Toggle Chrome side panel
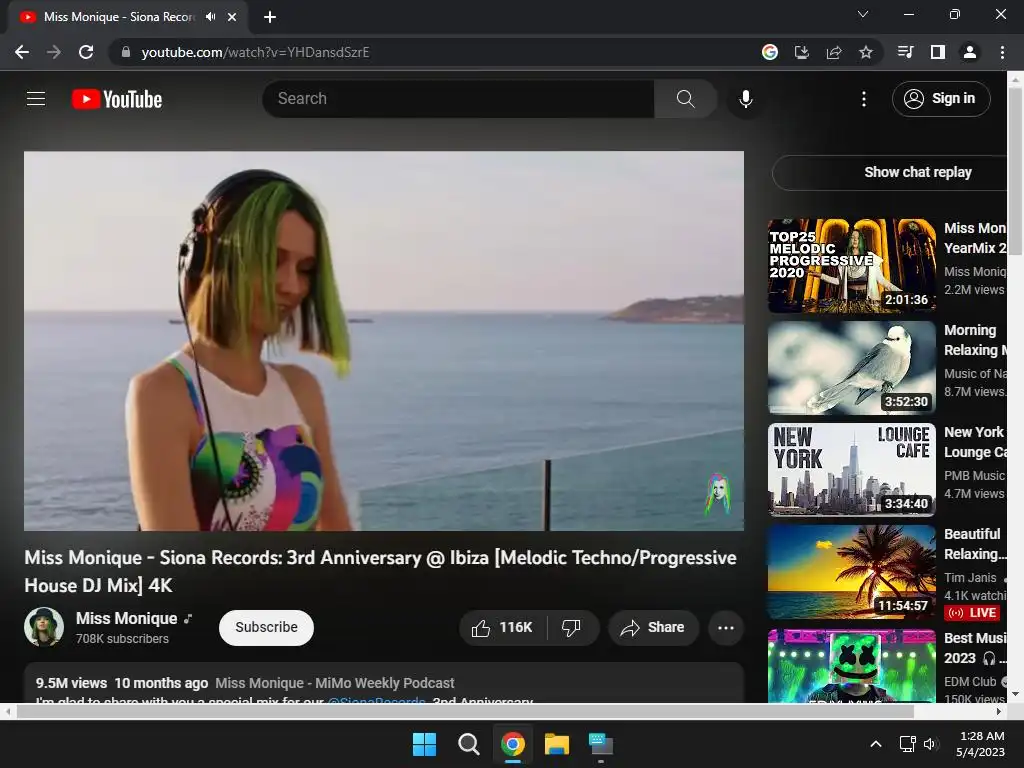Screen dimensions: 1024x768 tap(938, 52)
